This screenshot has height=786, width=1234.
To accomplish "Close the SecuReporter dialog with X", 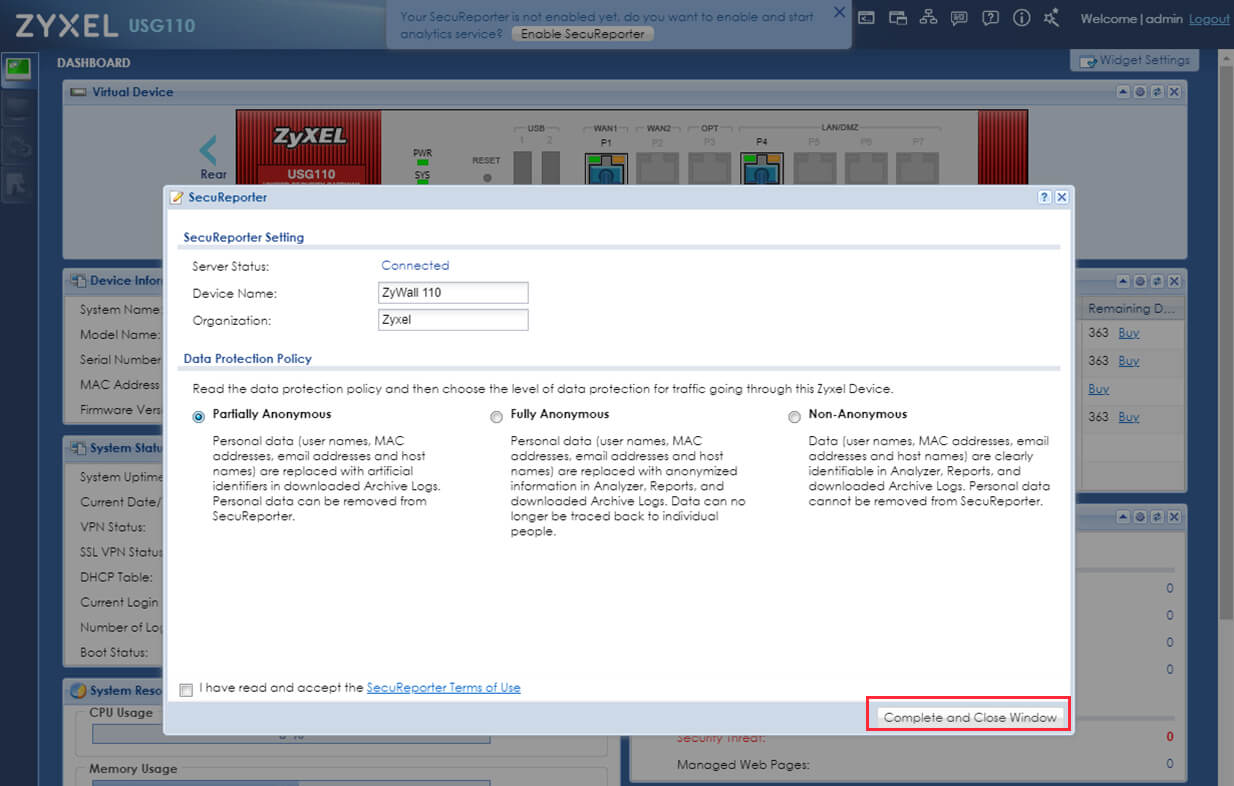I will pos(1062,198).
